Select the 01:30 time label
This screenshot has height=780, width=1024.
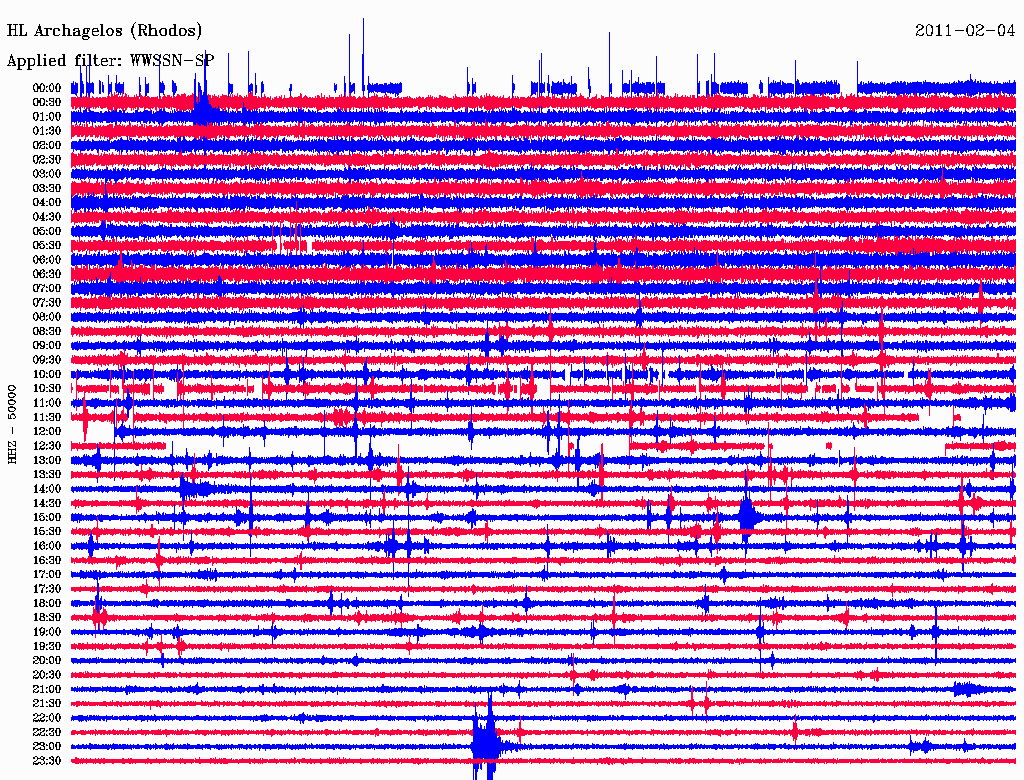tap(47, 131)
